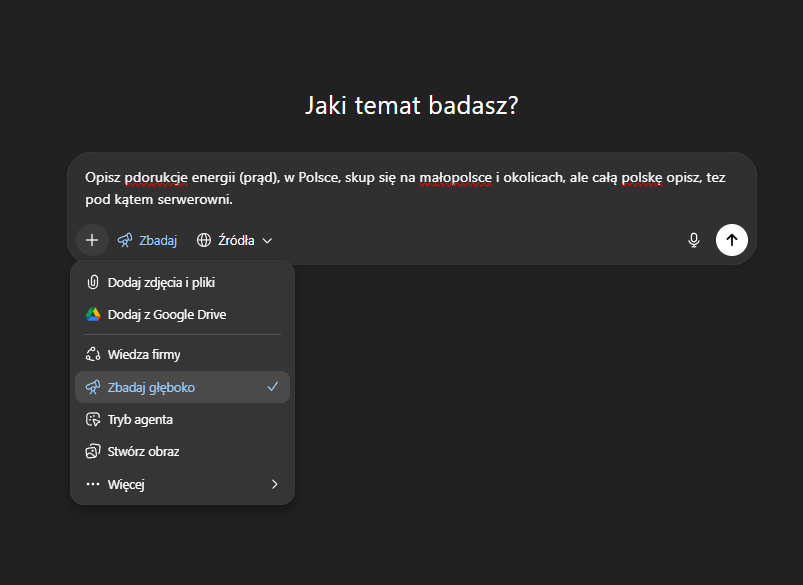The width and height of the screenshot is (803, 585).
Task: Click the telescope icon next to Zbadaj głęboko
Action: click(x=93, y=387)
